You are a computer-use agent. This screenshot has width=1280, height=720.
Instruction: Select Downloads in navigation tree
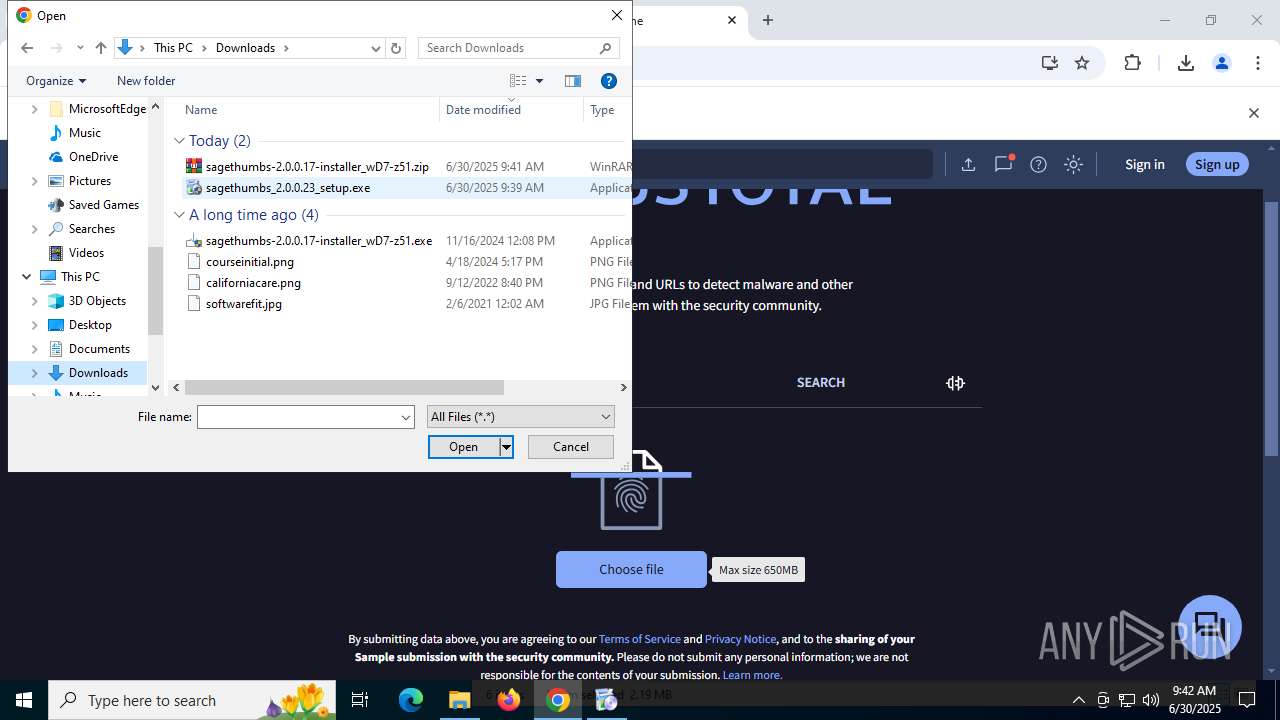coord(98,373)
